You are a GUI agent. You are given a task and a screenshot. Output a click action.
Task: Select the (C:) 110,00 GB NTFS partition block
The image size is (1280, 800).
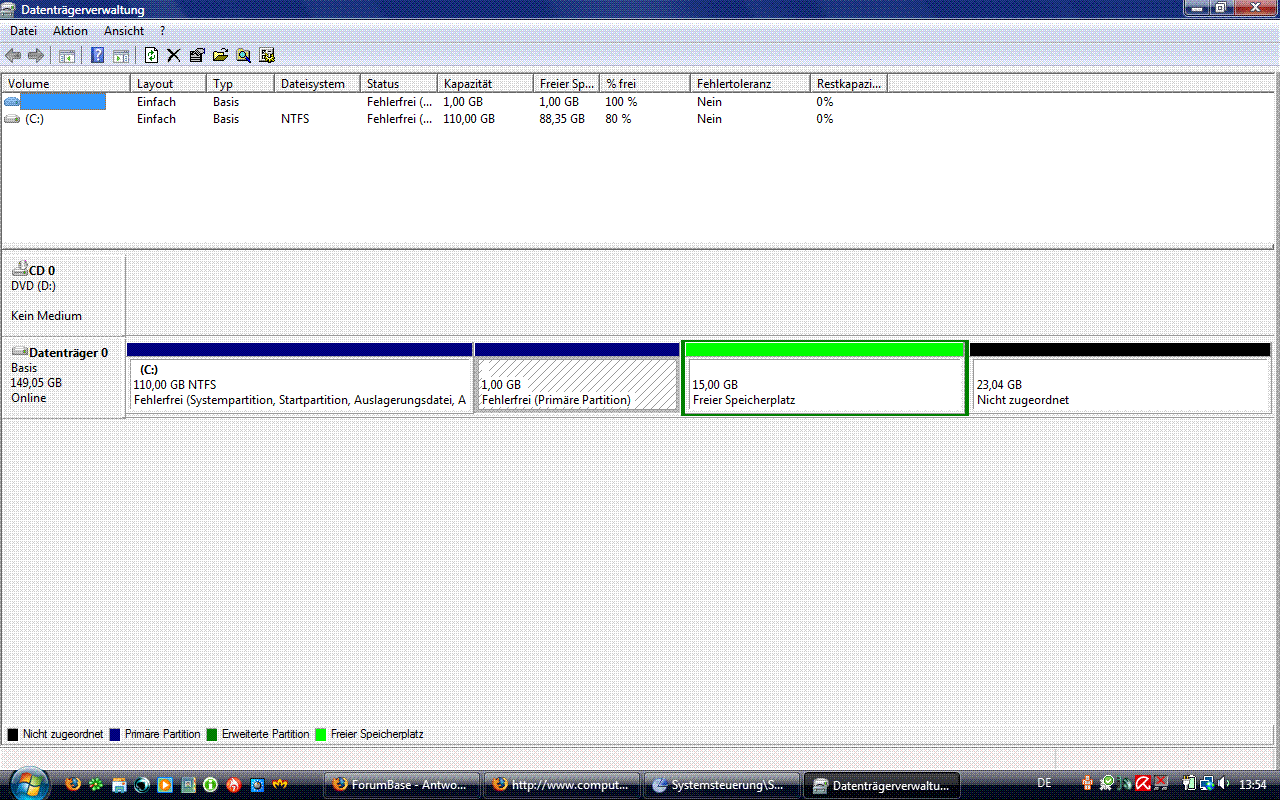(299, 378)
